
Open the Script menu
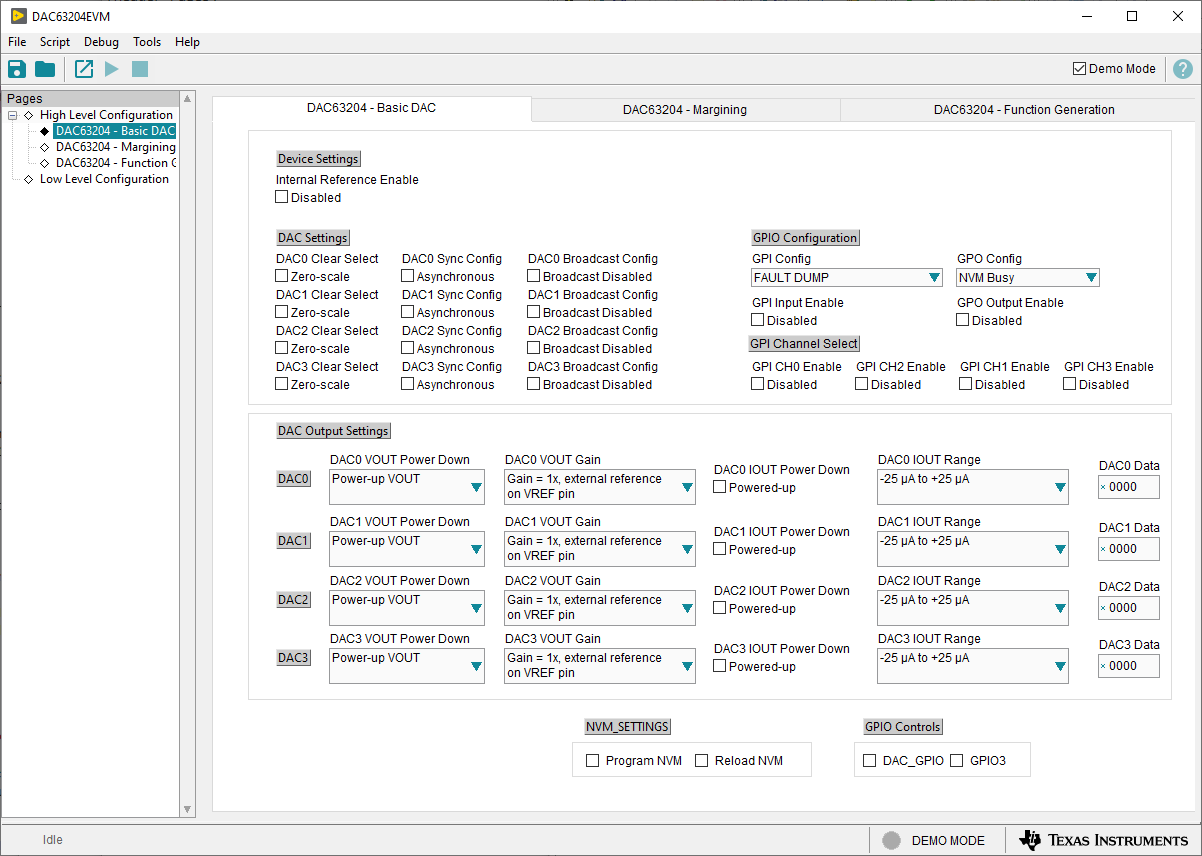pyautogui.click(x=55, y=42)
